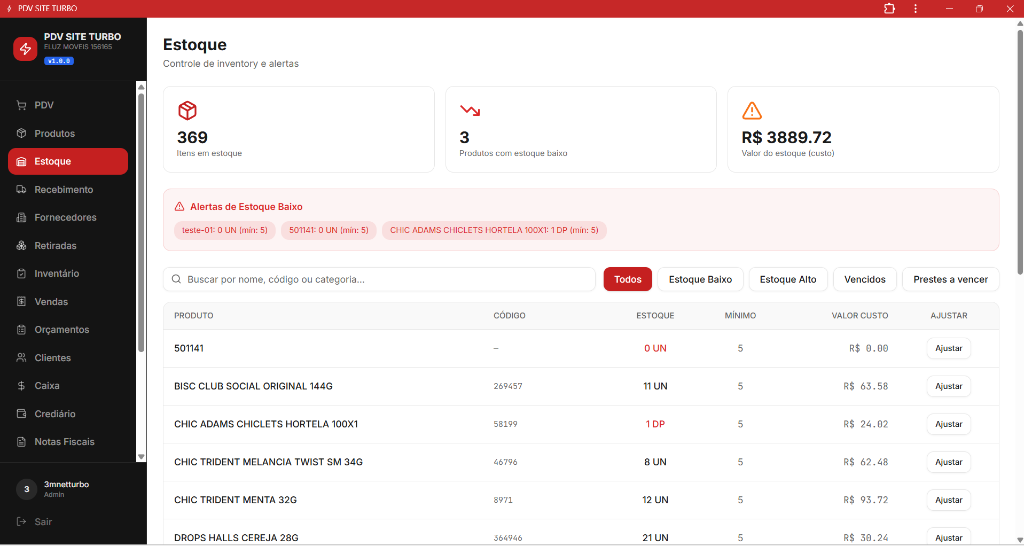Click the main page vertical scrollbar thumb

tap(1019, 152)
